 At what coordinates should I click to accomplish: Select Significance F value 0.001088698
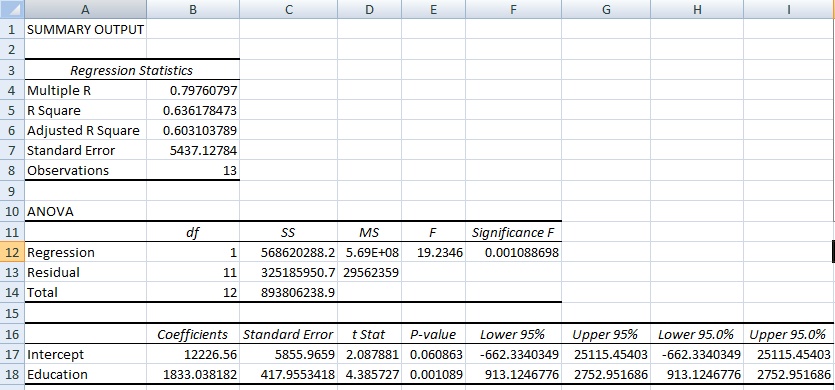[513, 252]
